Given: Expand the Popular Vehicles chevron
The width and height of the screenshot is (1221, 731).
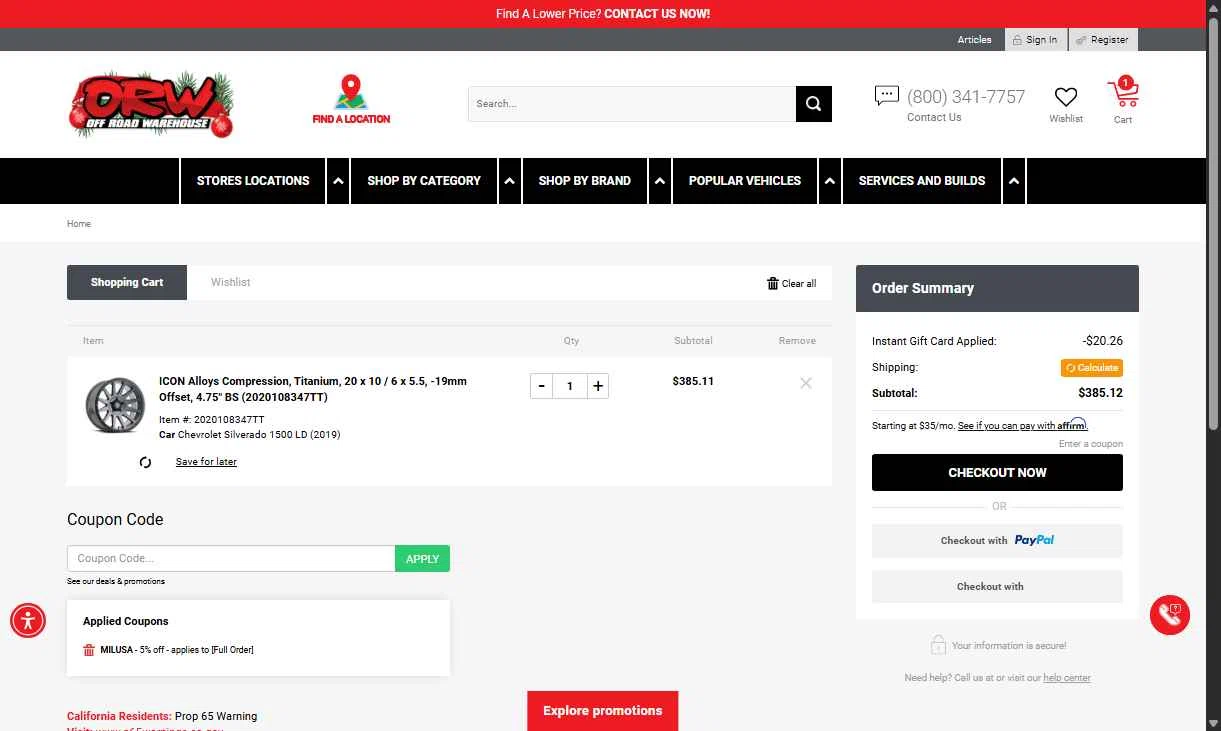Looking at the screenshot, I should pyautogui.click(x=830, y=181).
